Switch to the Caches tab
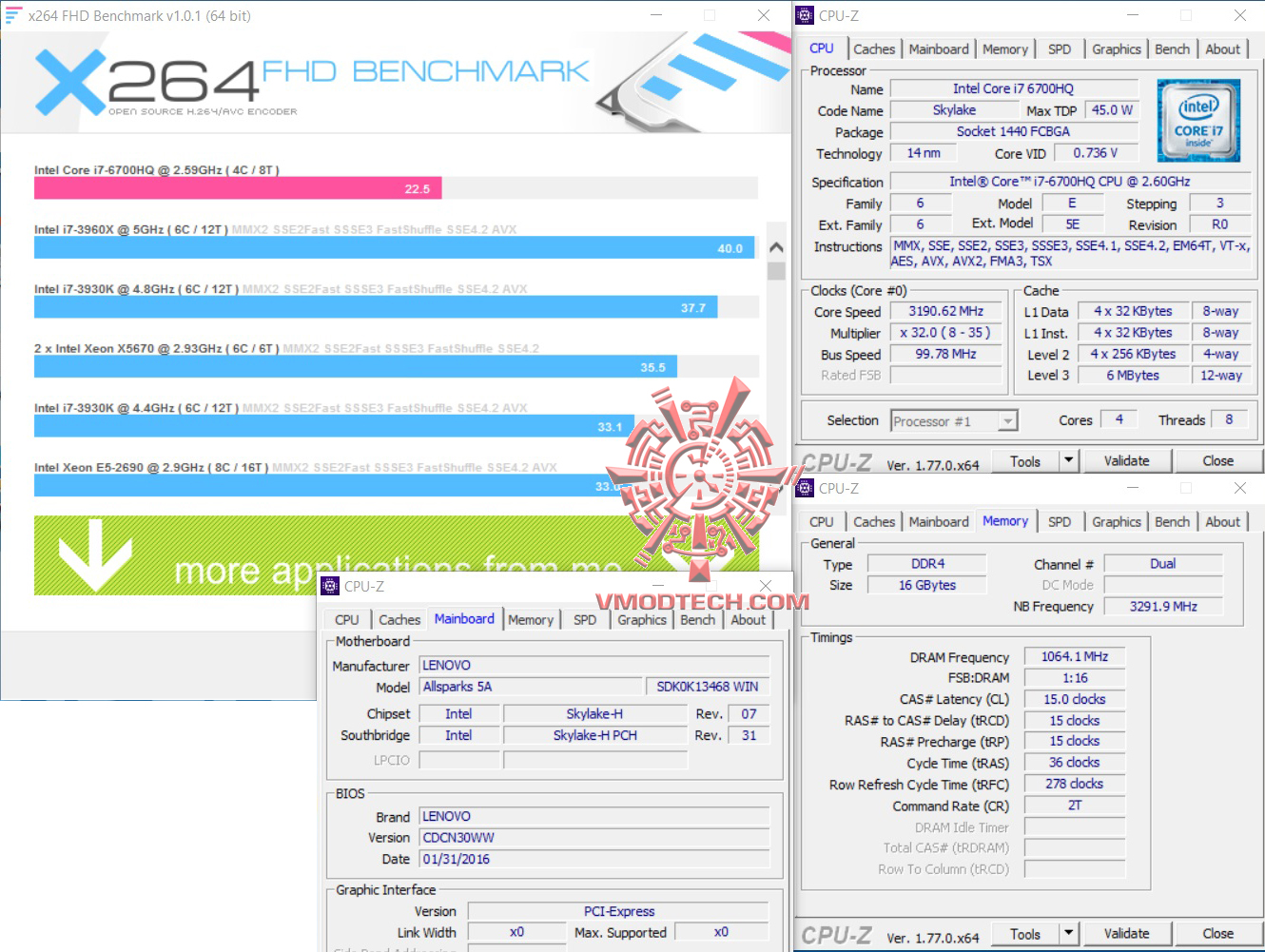The image size is (1265, 952). (873, 49)
